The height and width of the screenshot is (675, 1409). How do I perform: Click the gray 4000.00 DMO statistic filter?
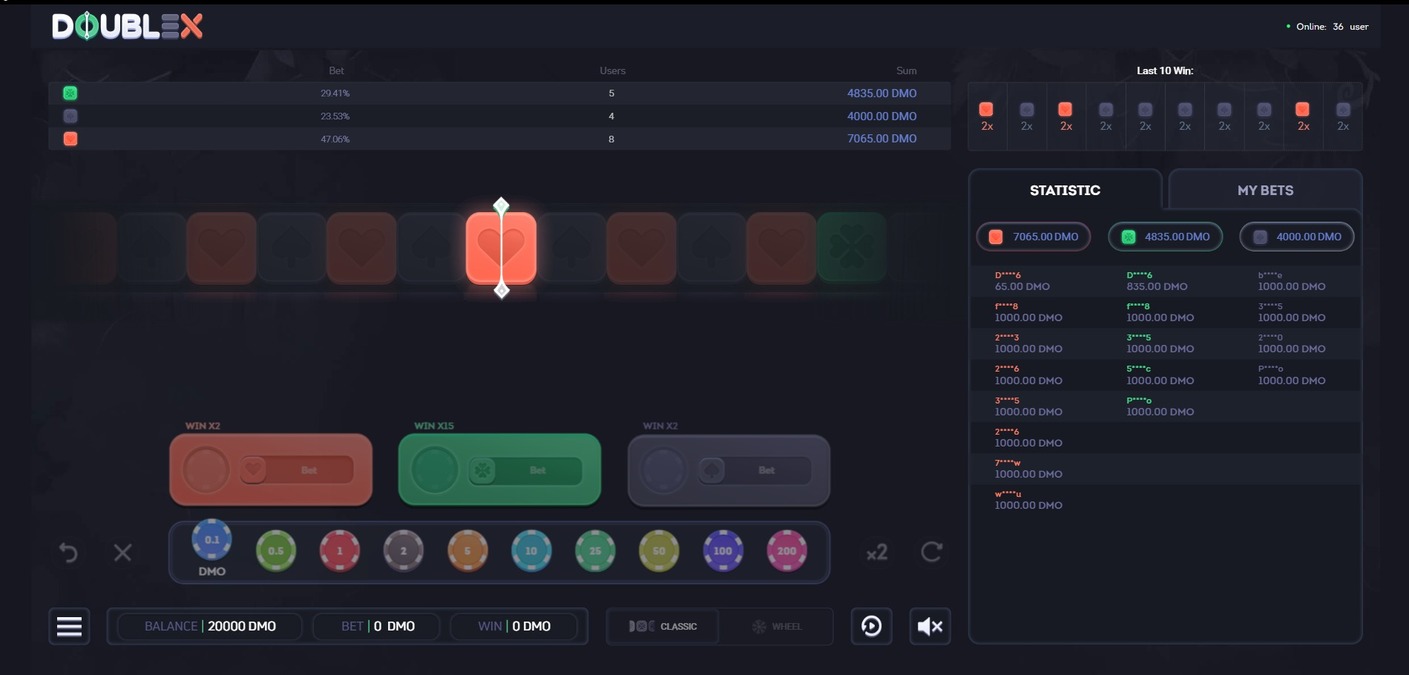(x=1297, y=236)
